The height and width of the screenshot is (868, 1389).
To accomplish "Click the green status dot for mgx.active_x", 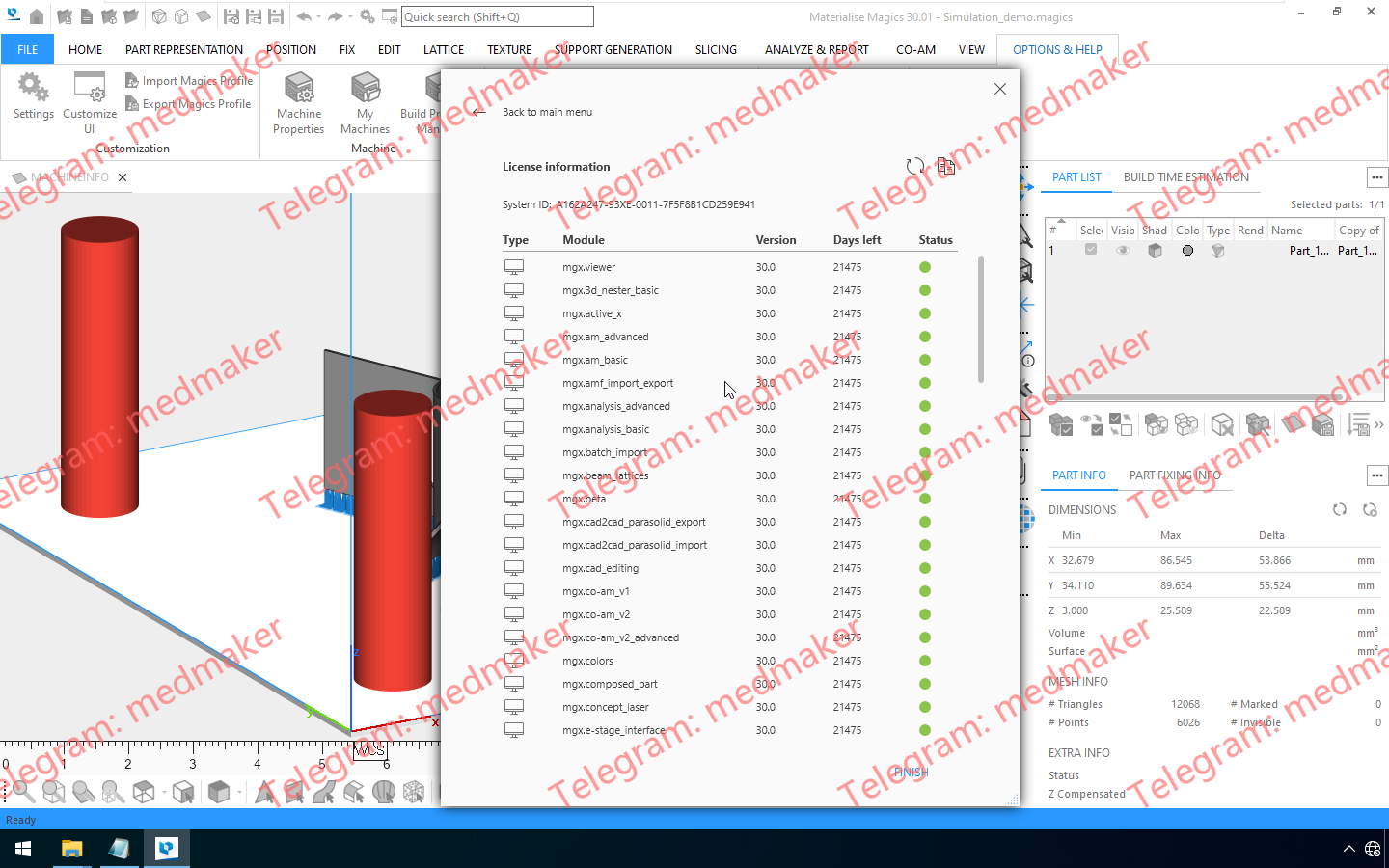I will point(925,313).
